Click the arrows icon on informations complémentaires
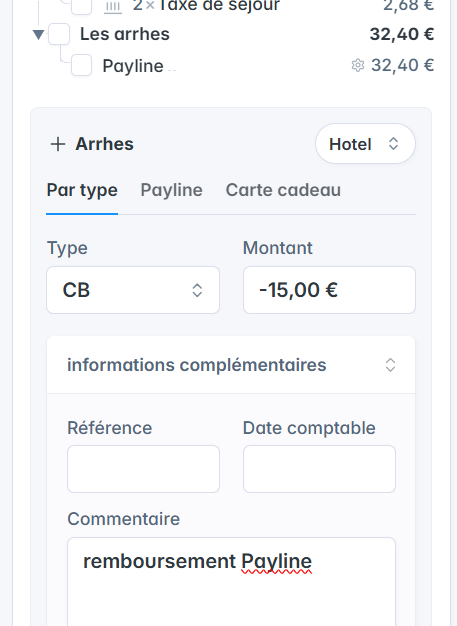 [390, 365]
